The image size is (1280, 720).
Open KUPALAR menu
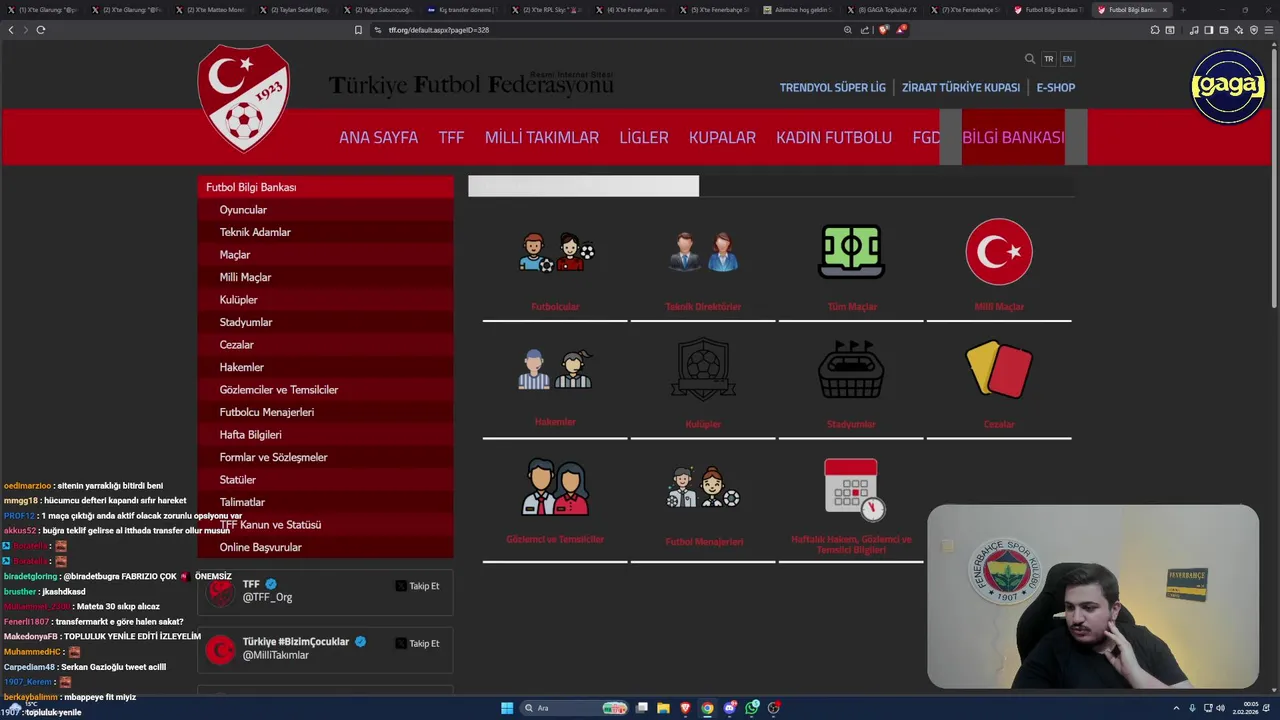point(722,137)
